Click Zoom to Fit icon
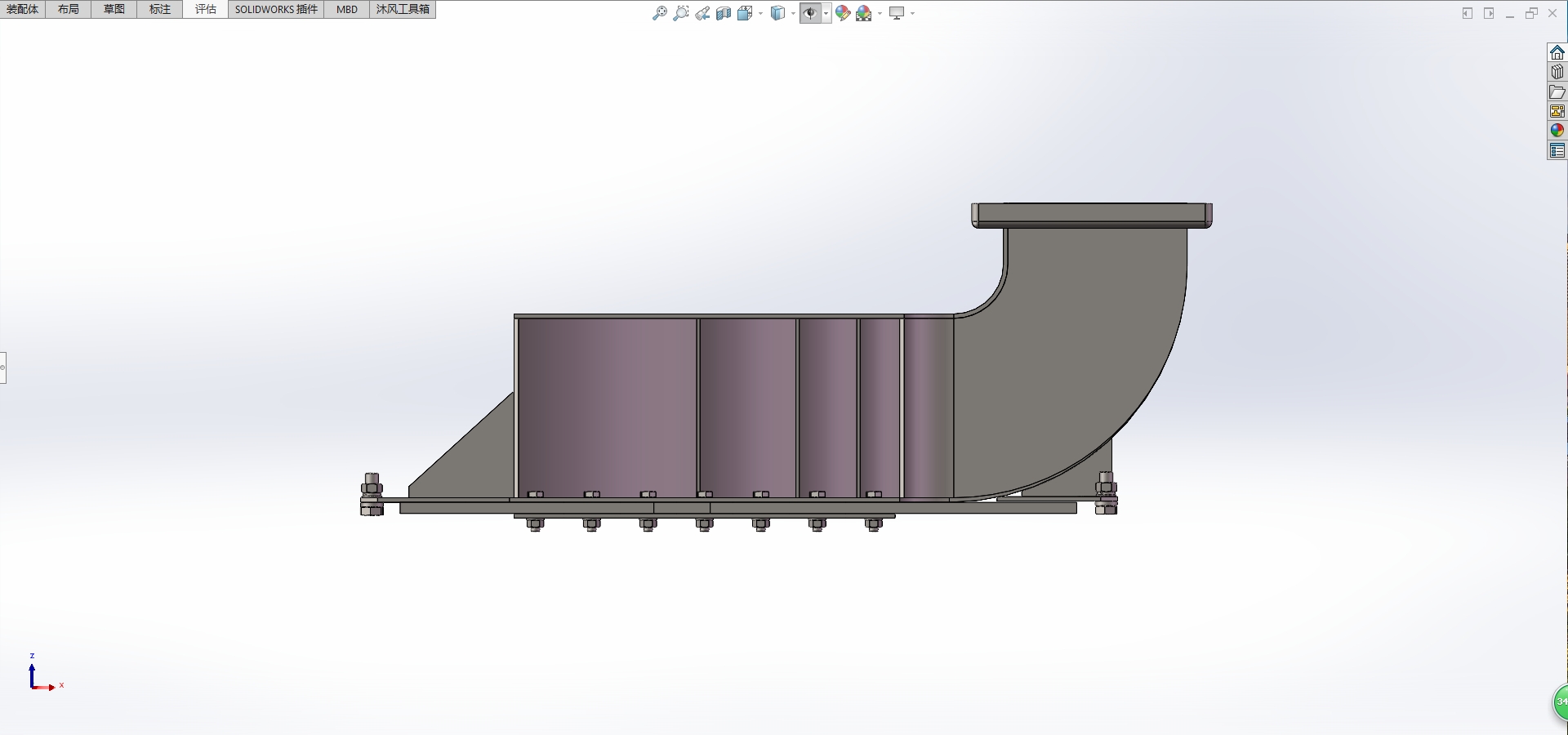The image size is (1568, 735). tap(660, 13)
